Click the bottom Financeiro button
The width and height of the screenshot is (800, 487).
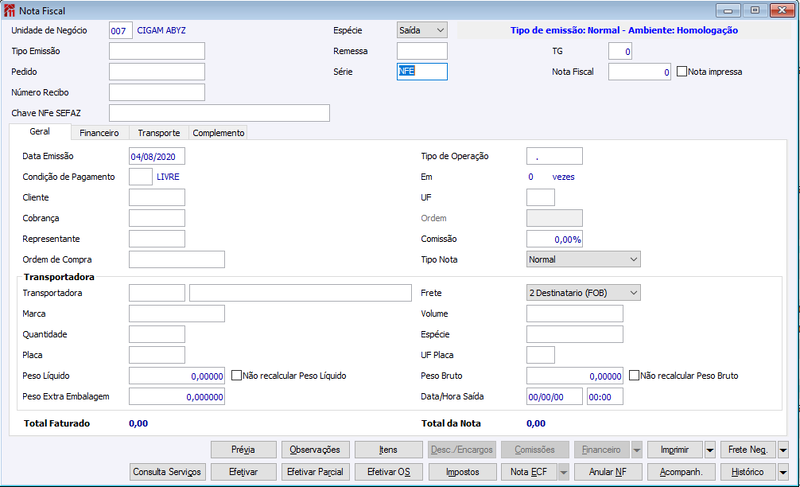click(602, 450)
